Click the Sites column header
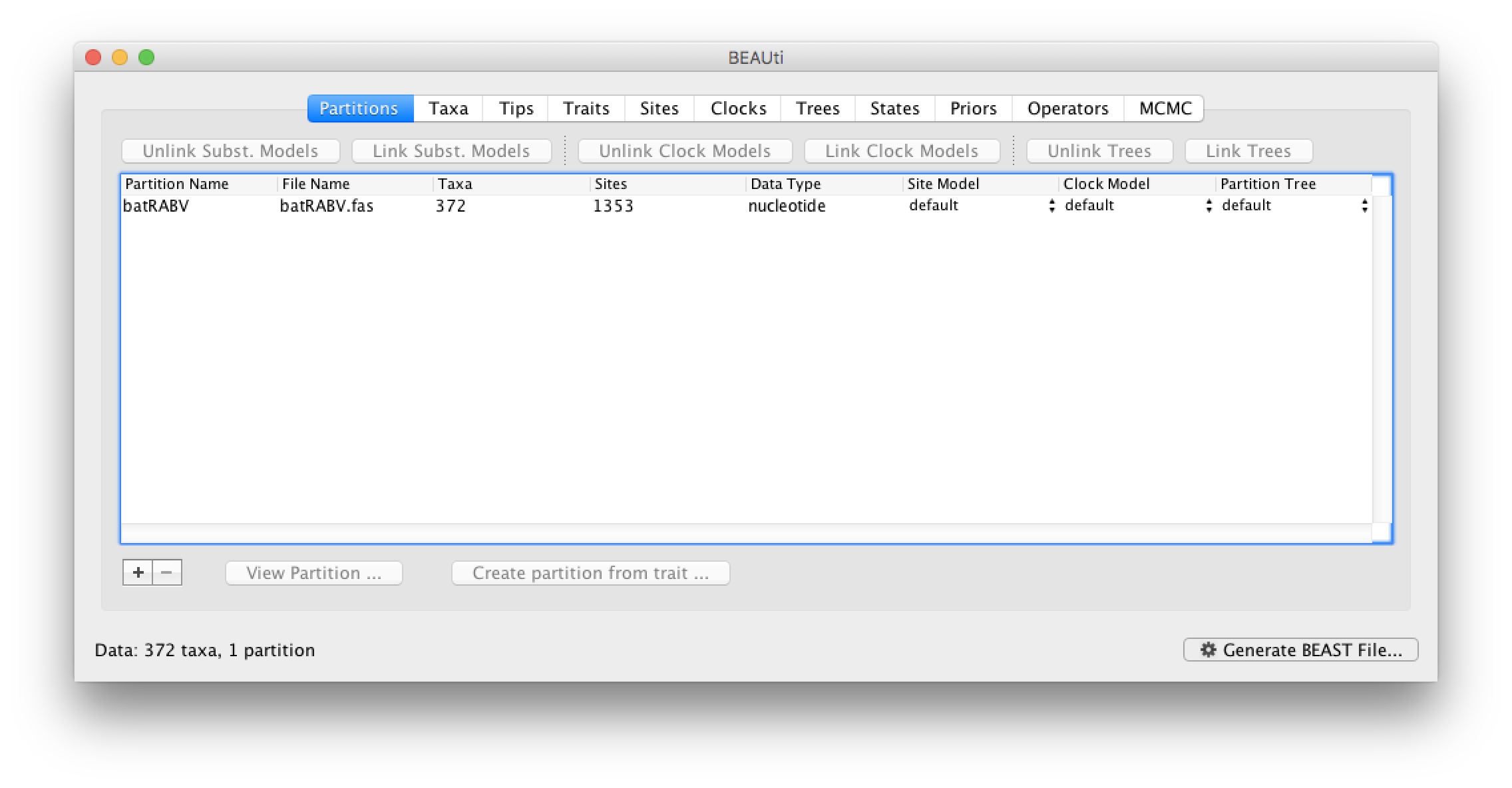1512x788 pixels. point(668,184)
